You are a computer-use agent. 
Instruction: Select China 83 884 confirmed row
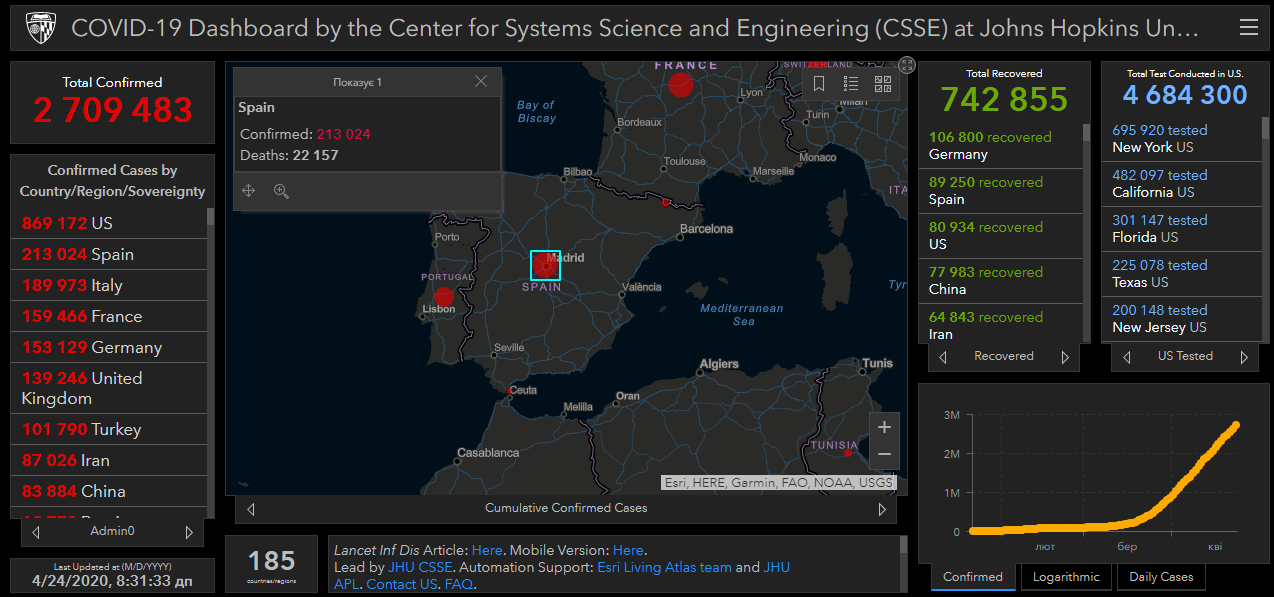(109, 491)
